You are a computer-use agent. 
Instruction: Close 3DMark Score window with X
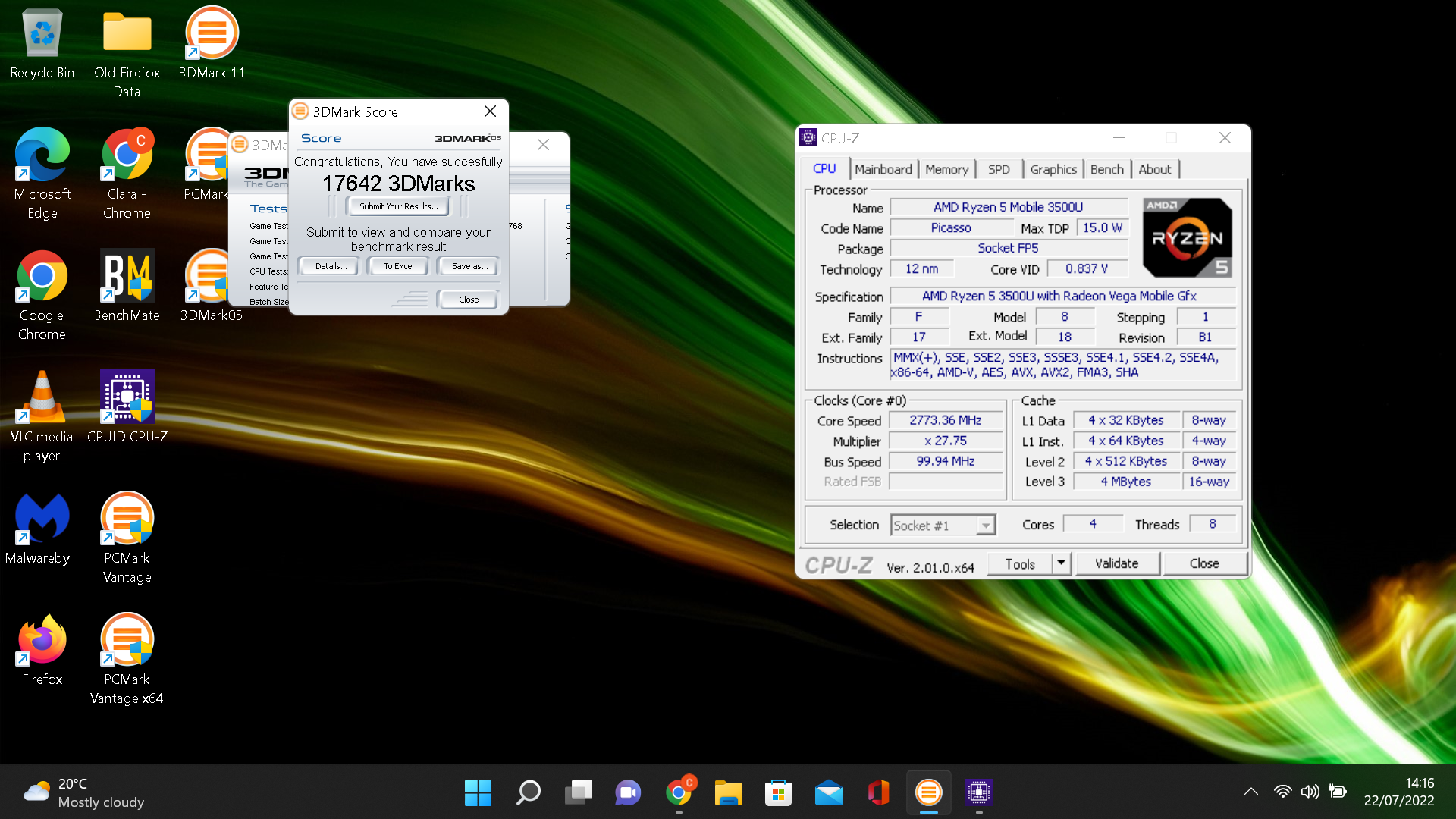490,111
